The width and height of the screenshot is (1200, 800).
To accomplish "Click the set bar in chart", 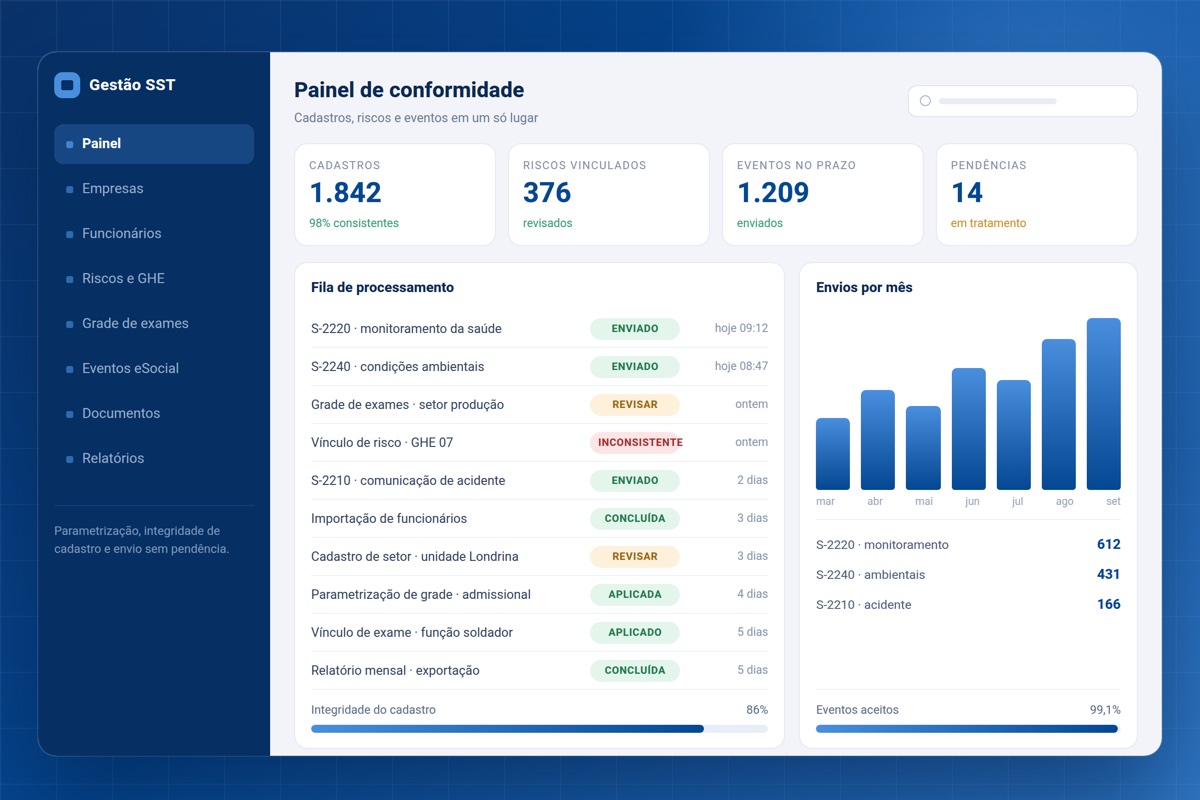I will pyautogui.click(x=1104, y=404).
